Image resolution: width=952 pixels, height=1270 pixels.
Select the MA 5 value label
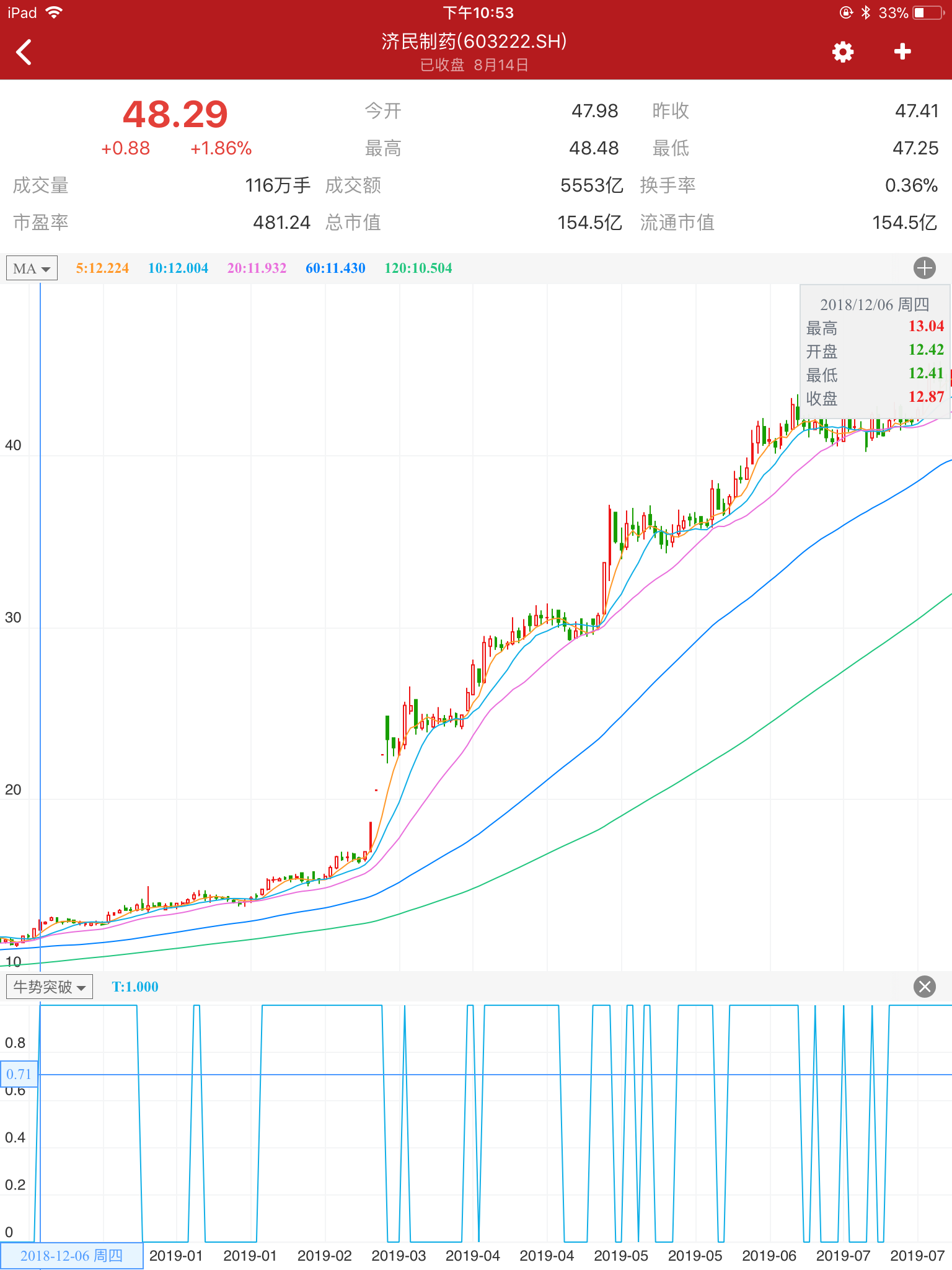click(x=102, y=269)
